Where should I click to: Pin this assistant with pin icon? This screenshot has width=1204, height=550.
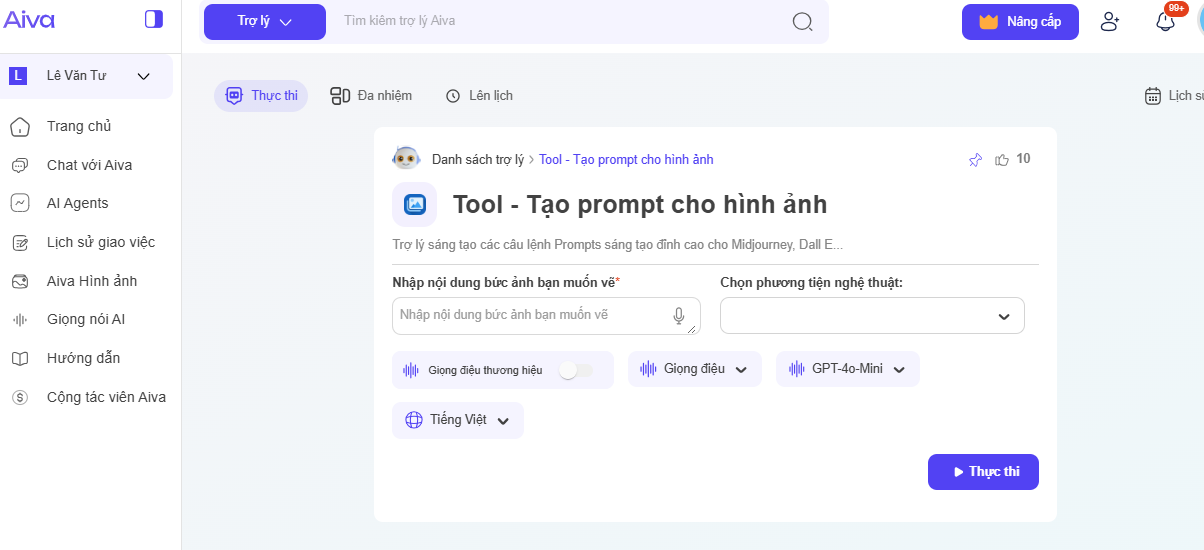975,160
